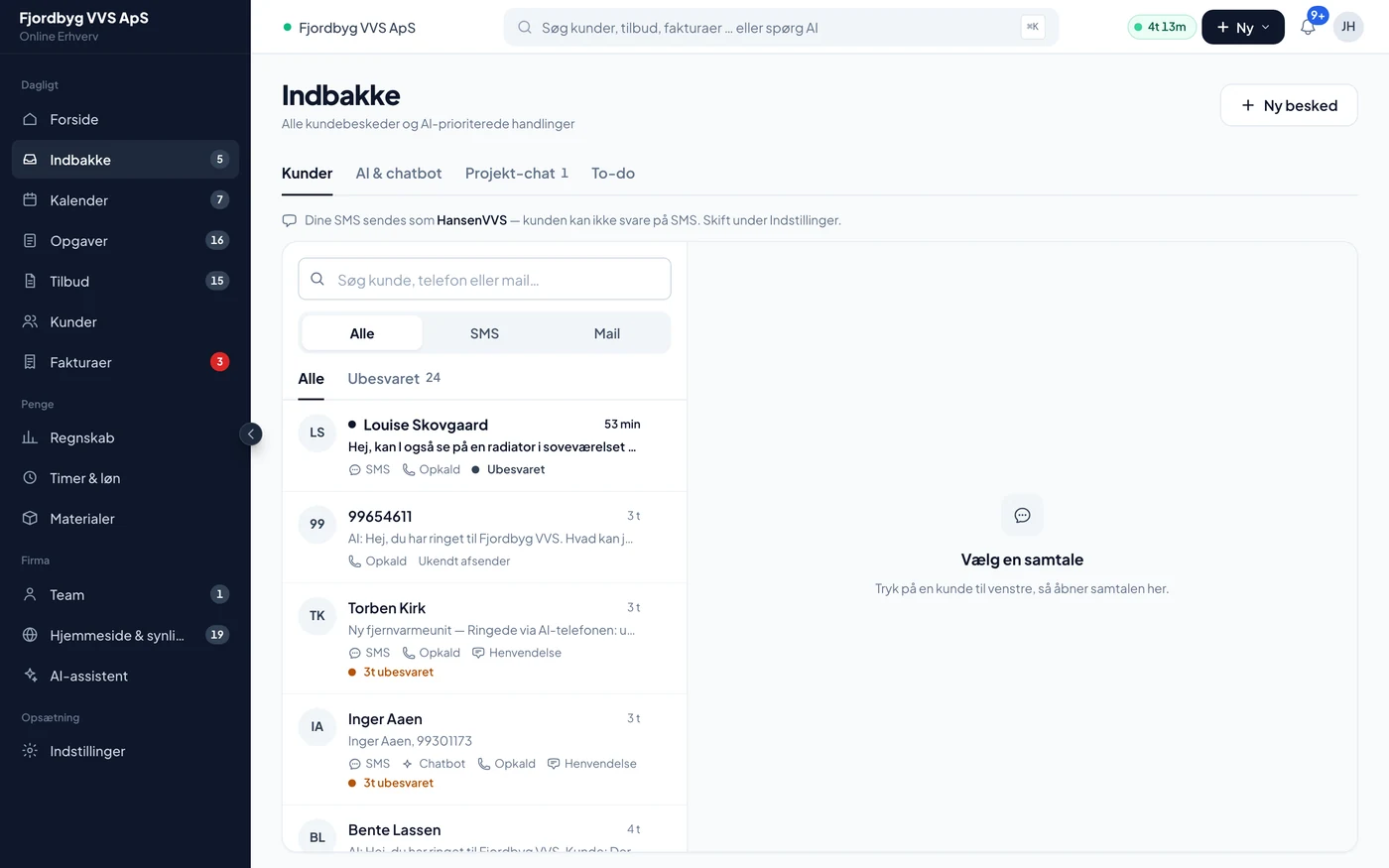
Task: Click the AI-assistent sparkle icon
Action: (x=30, y=676)
